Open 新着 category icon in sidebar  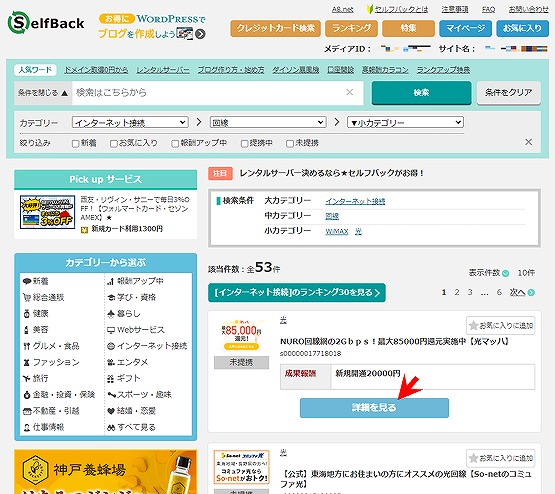click(x=27, y=281)
